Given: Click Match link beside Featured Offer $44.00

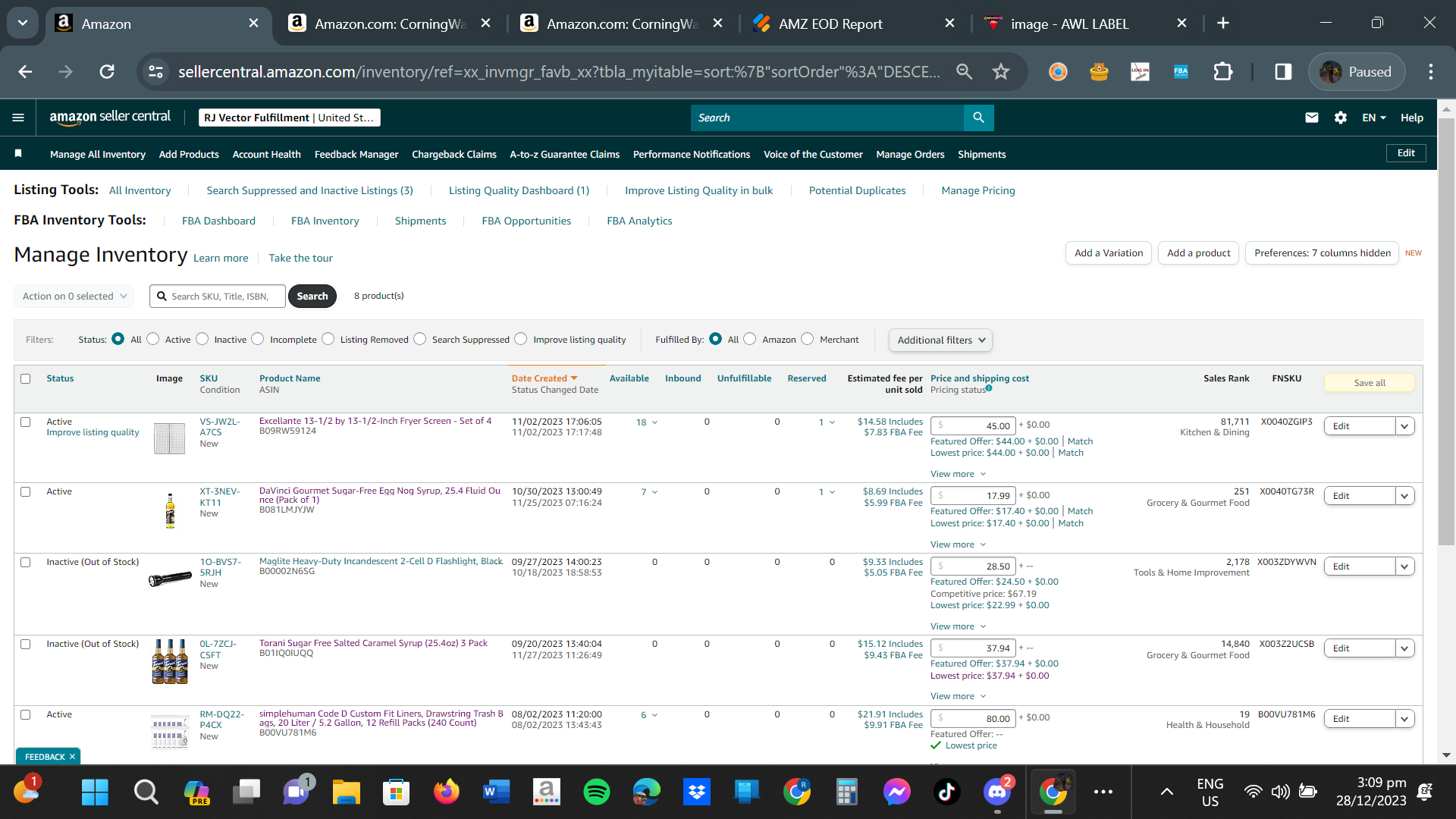Looking at the screenshot, I should 1081,441.
